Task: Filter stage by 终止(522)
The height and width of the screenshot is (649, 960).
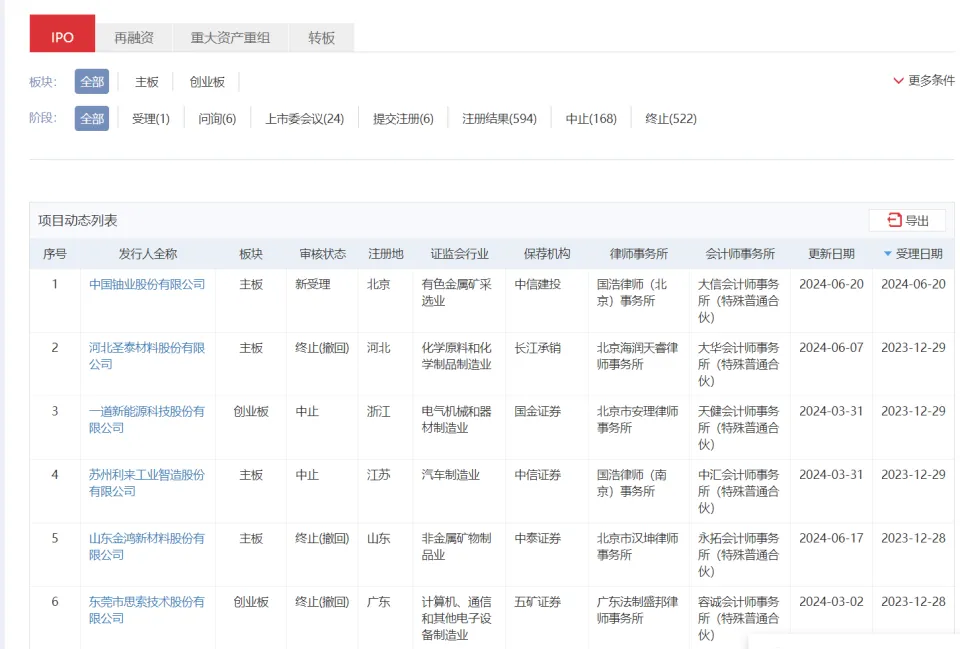Action: tap(671, 119)
